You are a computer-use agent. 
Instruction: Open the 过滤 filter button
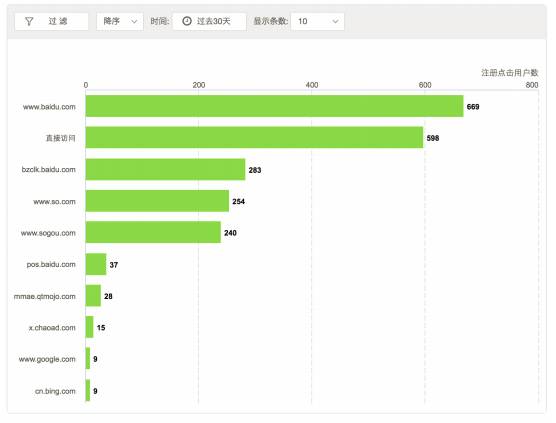(52, 21)
